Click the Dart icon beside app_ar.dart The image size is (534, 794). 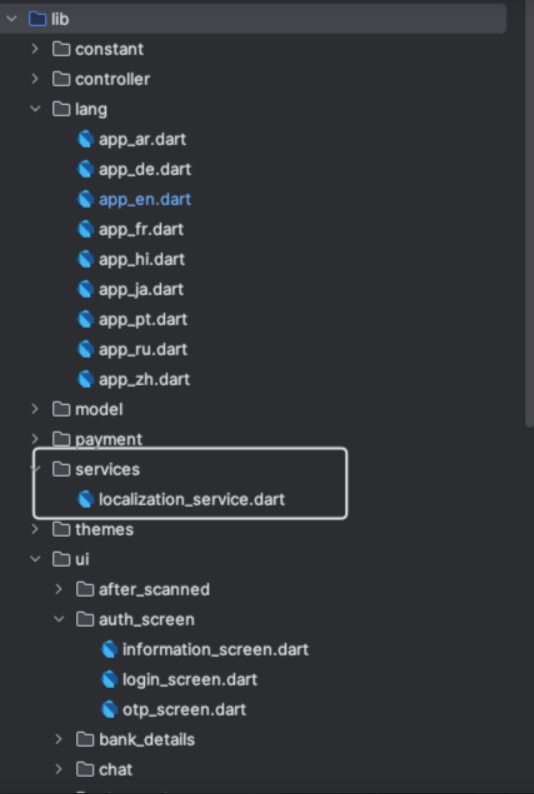pos(86,139)
